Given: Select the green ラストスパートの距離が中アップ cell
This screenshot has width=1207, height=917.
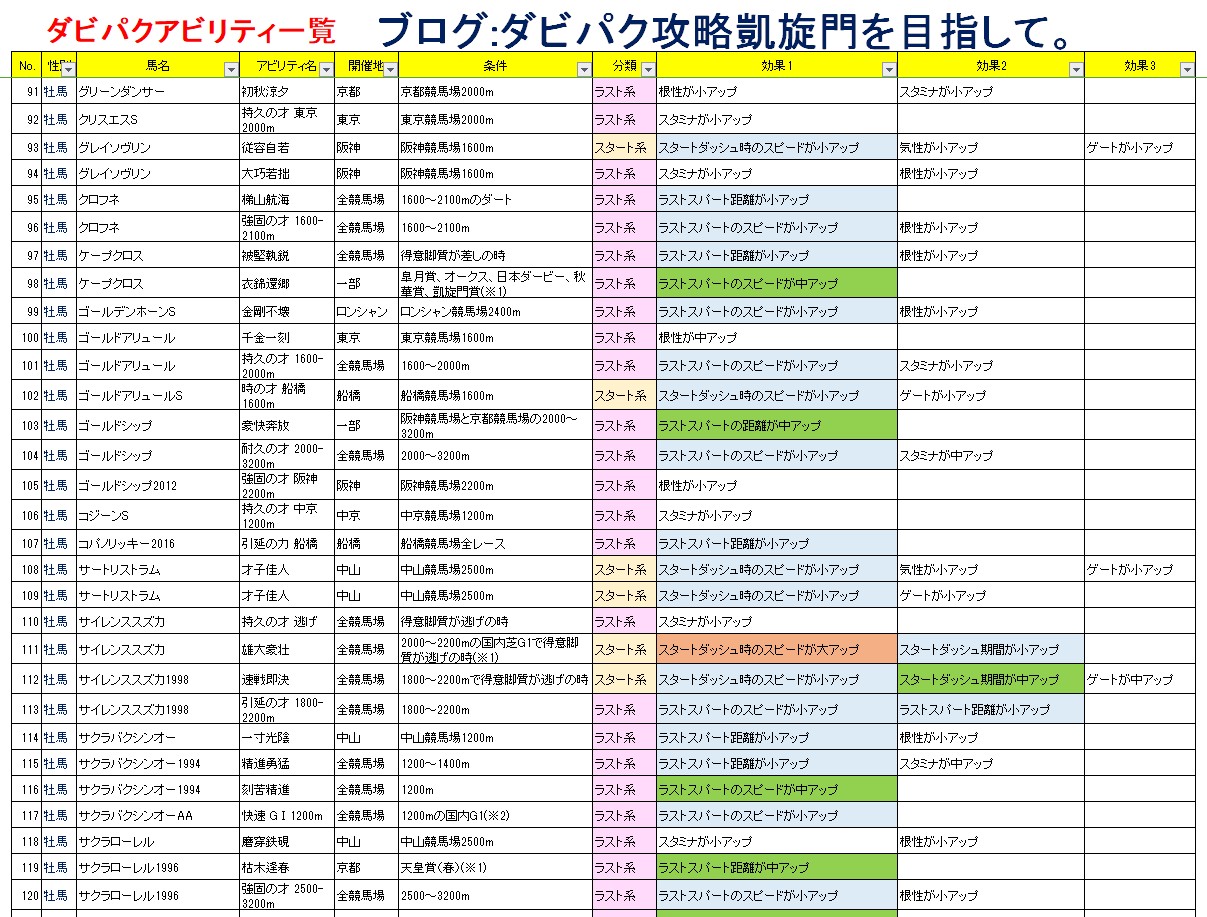Looking at the screenshot, I should [x=777, y=425].
